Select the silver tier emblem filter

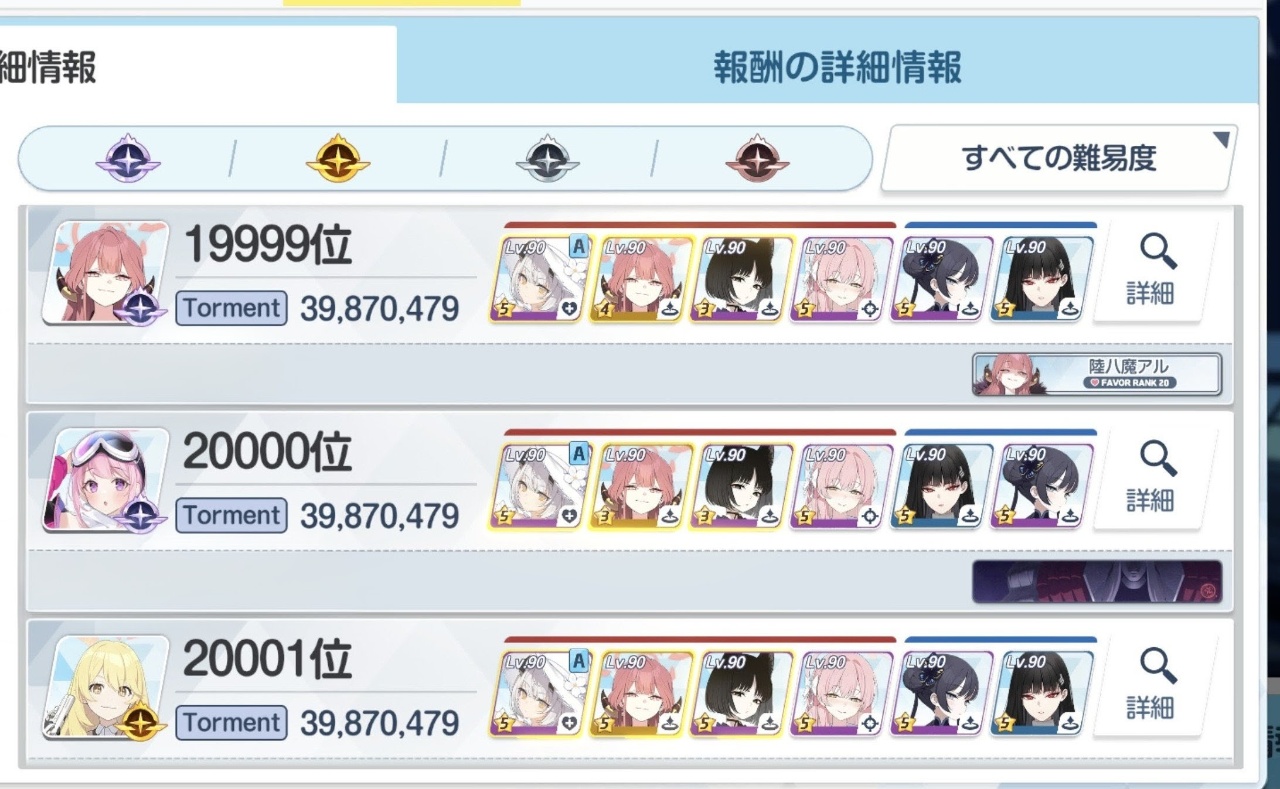(548, 158)
